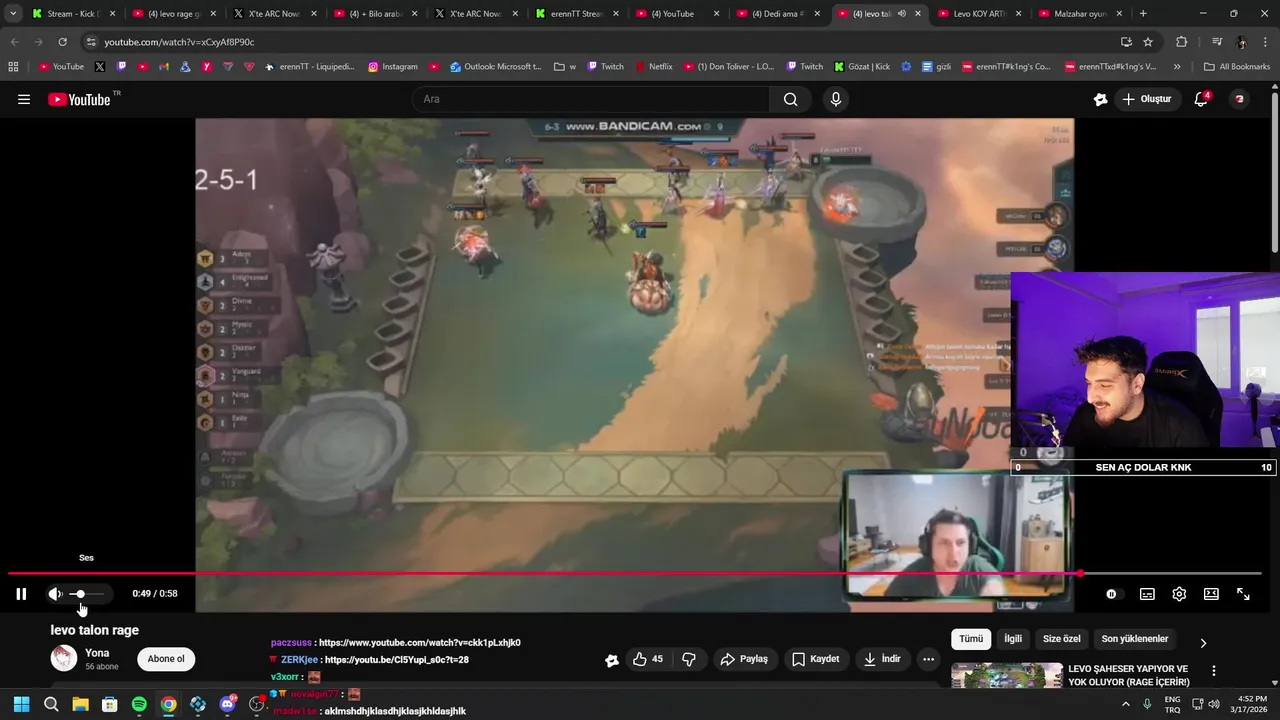1280x720 pixels.
Task: Dislike the video with thumbs down
Action: click(689, 659)
